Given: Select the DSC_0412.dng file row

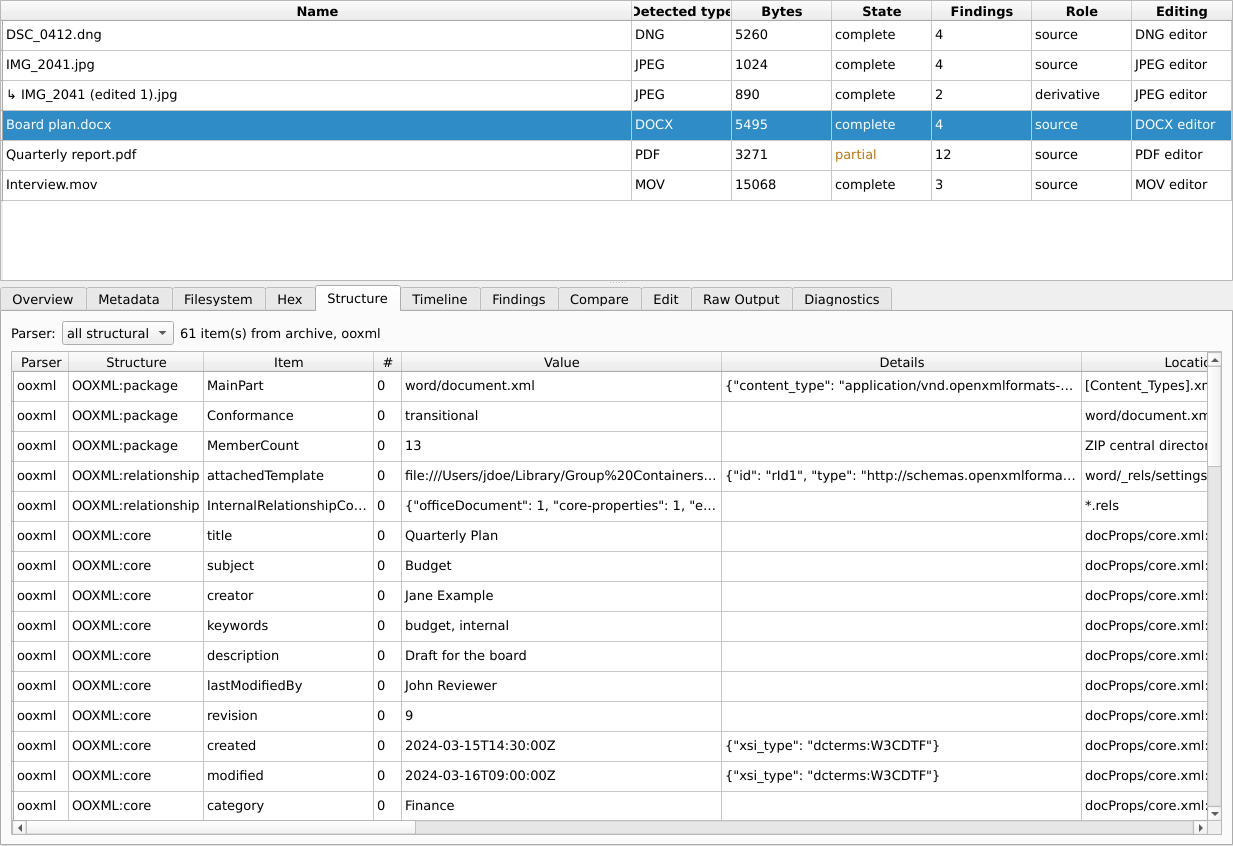Looking at the screenshot, I should click(x=616, y=35).
